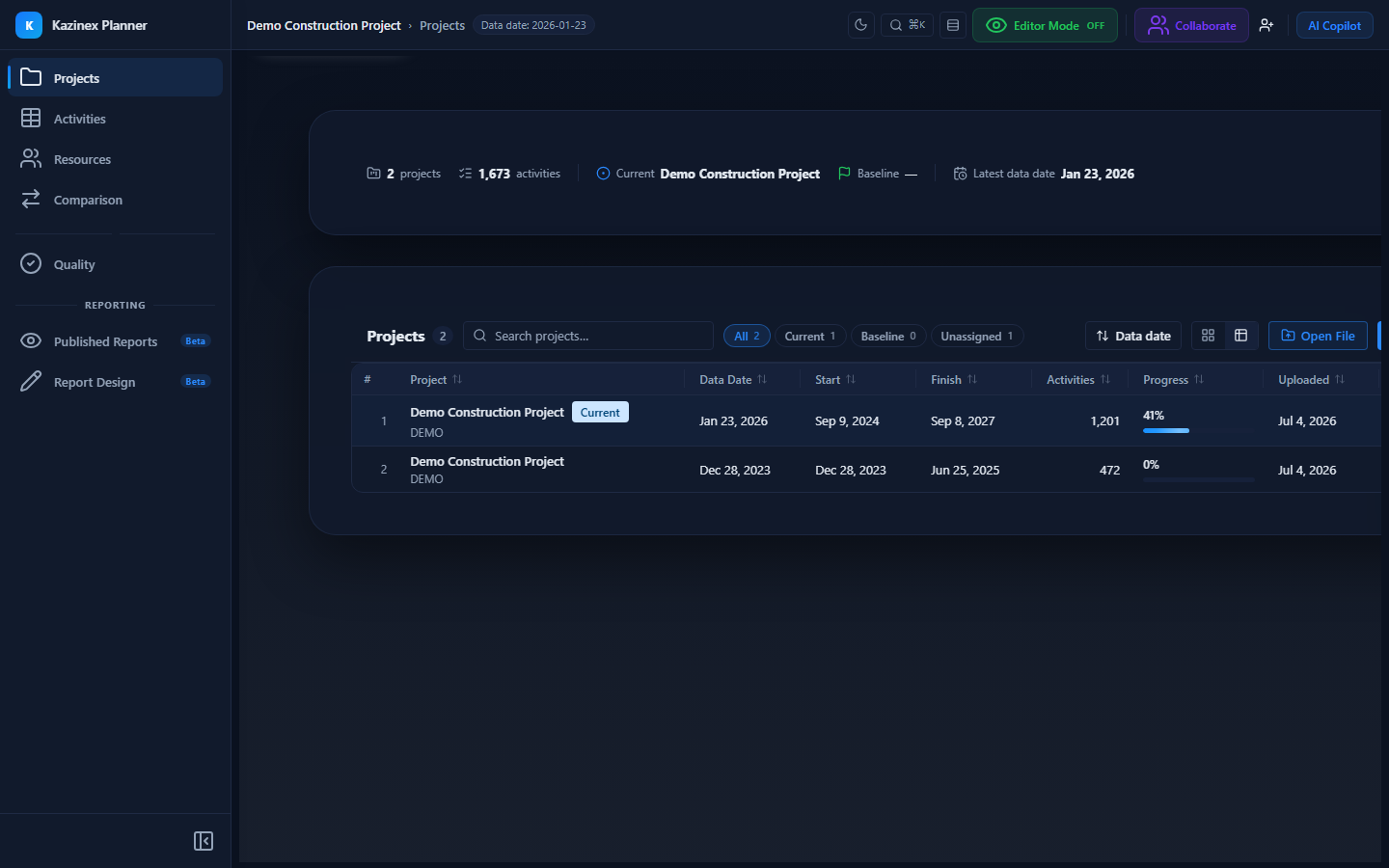
Task: Click the 41% progress bar
Action: click(x=1199, y=430)
